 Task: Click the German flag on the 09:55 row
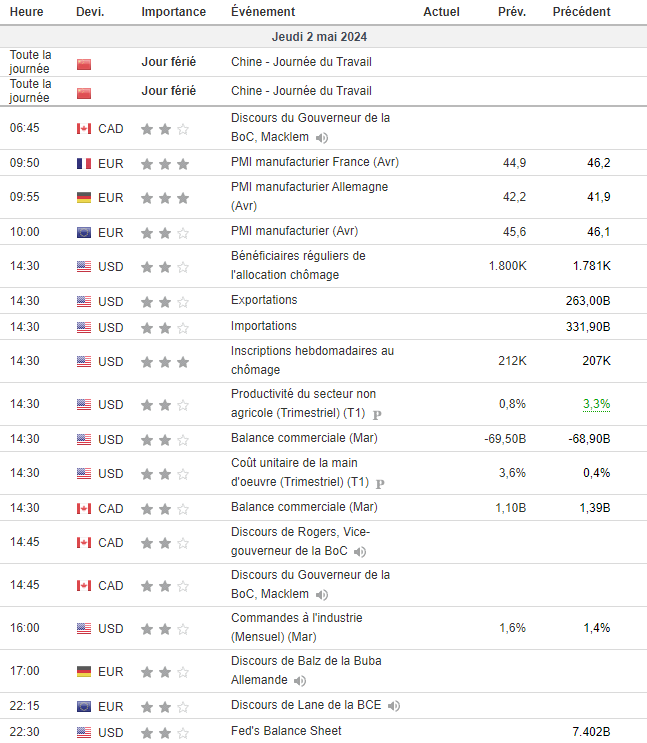click(x=84, y=197)
